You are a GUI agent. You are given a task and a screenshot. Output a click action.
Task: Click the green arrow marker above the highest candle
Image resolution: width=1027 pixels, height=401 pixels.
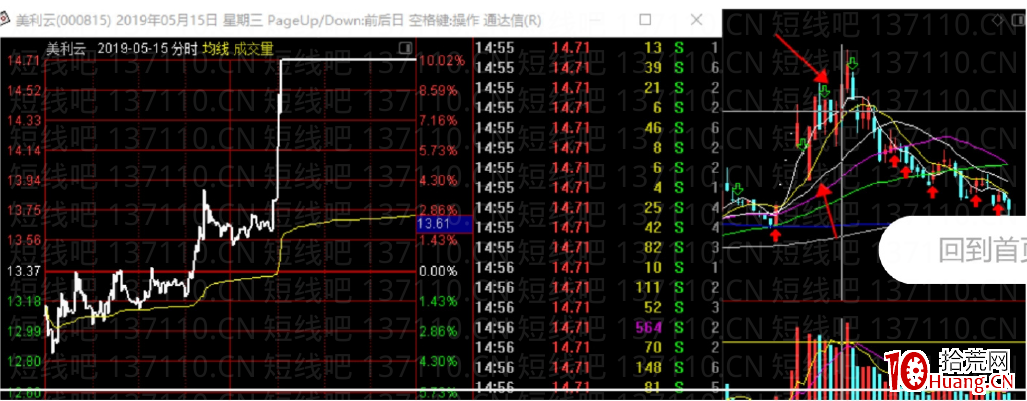coord(852,63)
